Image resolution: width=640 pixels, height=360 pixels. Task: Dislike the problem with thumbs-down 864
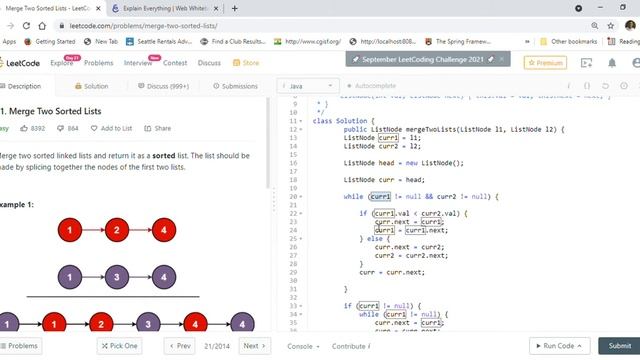pyautogui.click(x=68, y=128)
